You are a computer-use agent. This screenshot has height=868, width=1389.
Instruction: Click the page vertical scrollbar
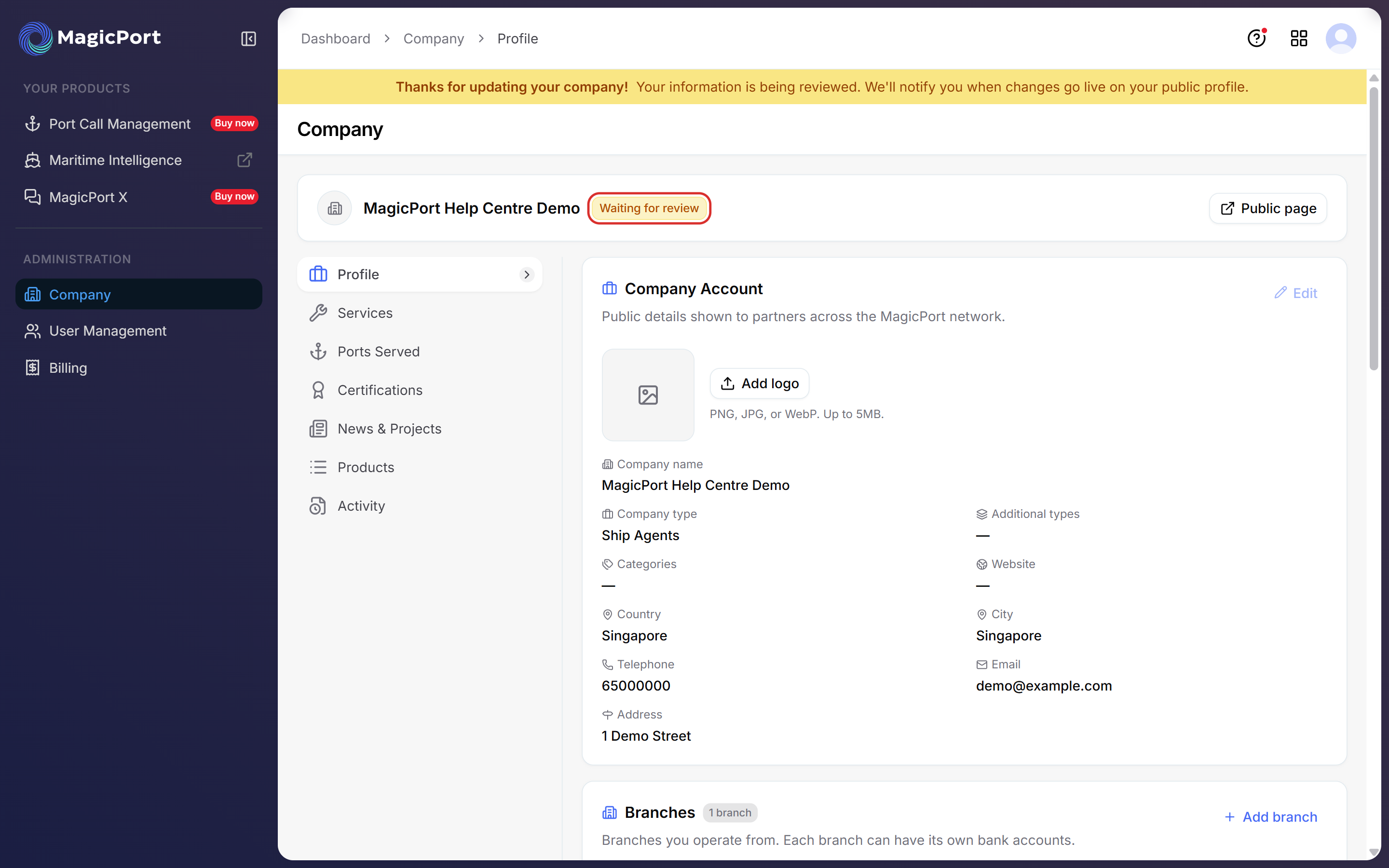tap(1374, 230)
